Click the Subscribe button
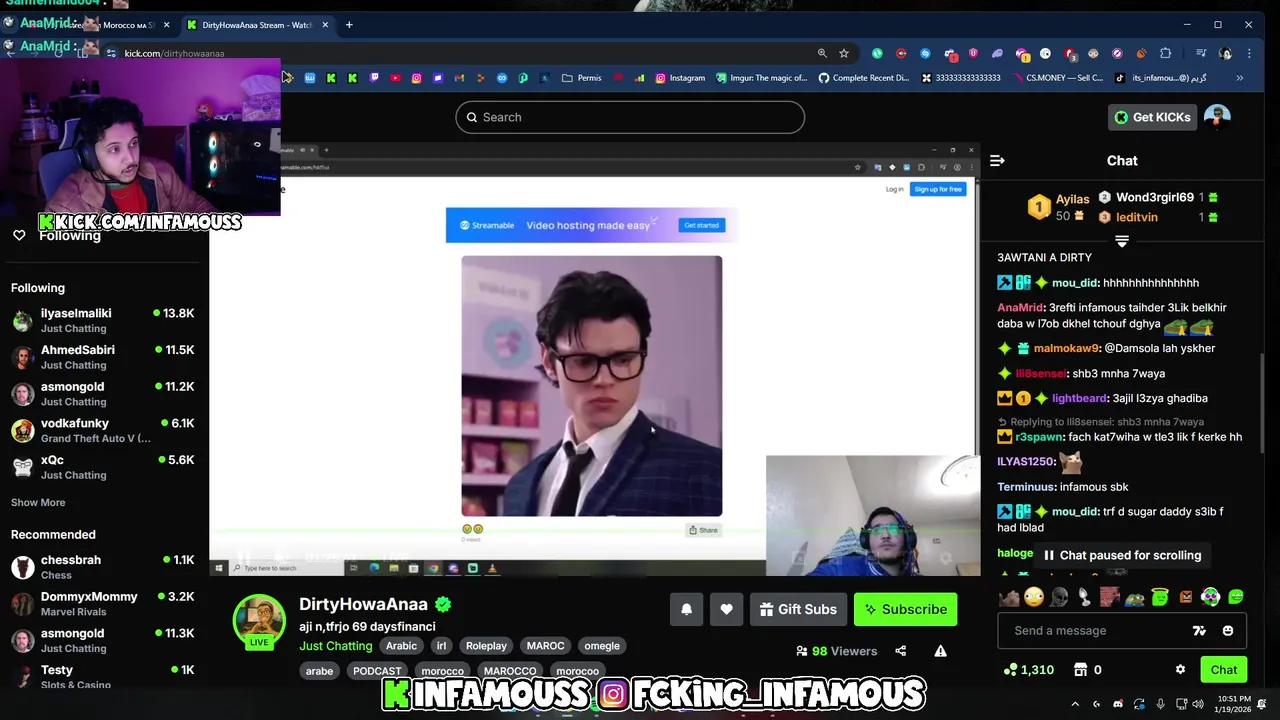Screen dimensions: 1280x720 [x=905, y=609]
